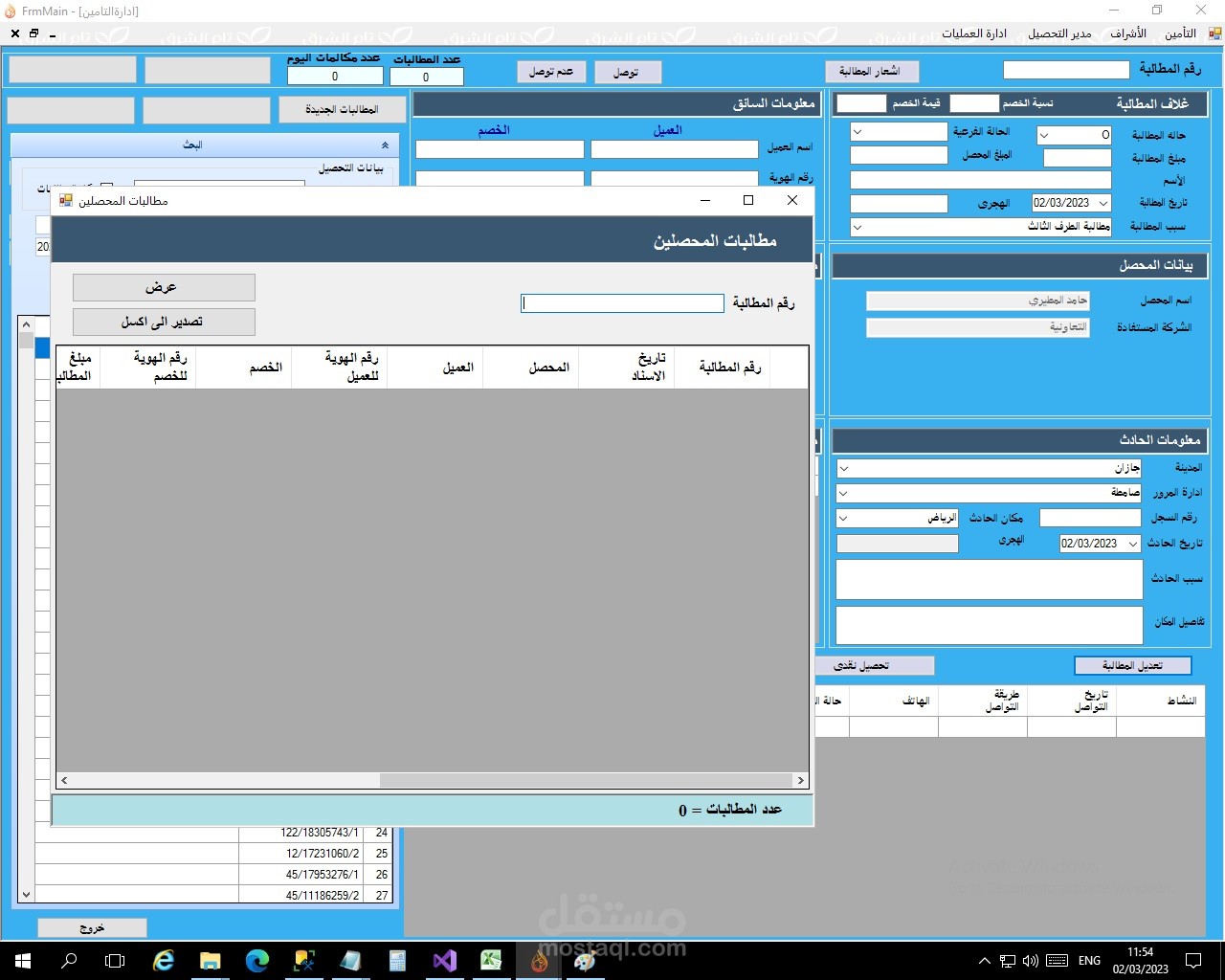Select claim row 122/18305743/1
The image size is (1225, 980).
coord(214,833)
